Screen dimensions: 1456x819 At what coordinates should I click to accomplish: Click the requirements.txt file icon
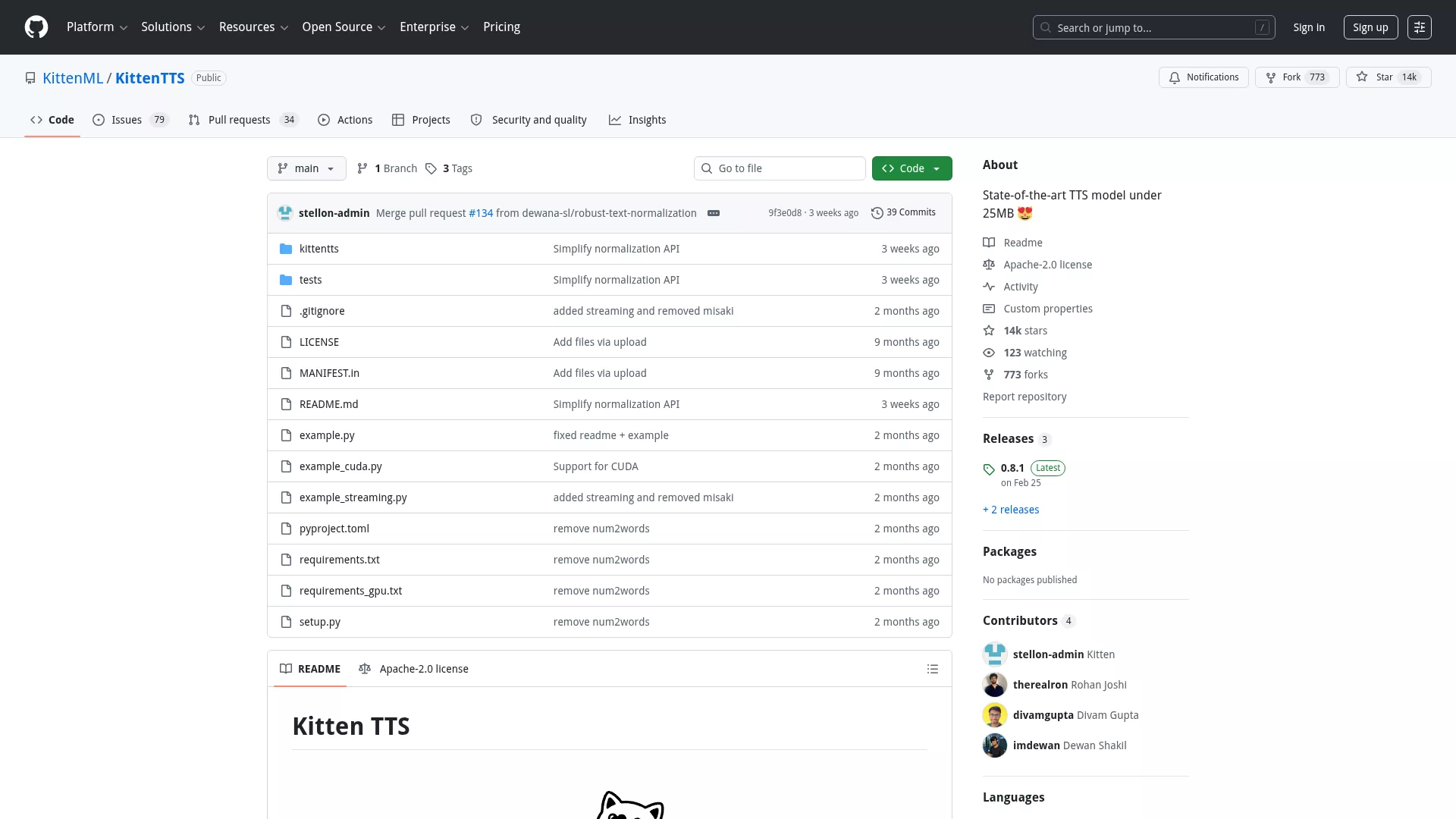click(286, 560)
